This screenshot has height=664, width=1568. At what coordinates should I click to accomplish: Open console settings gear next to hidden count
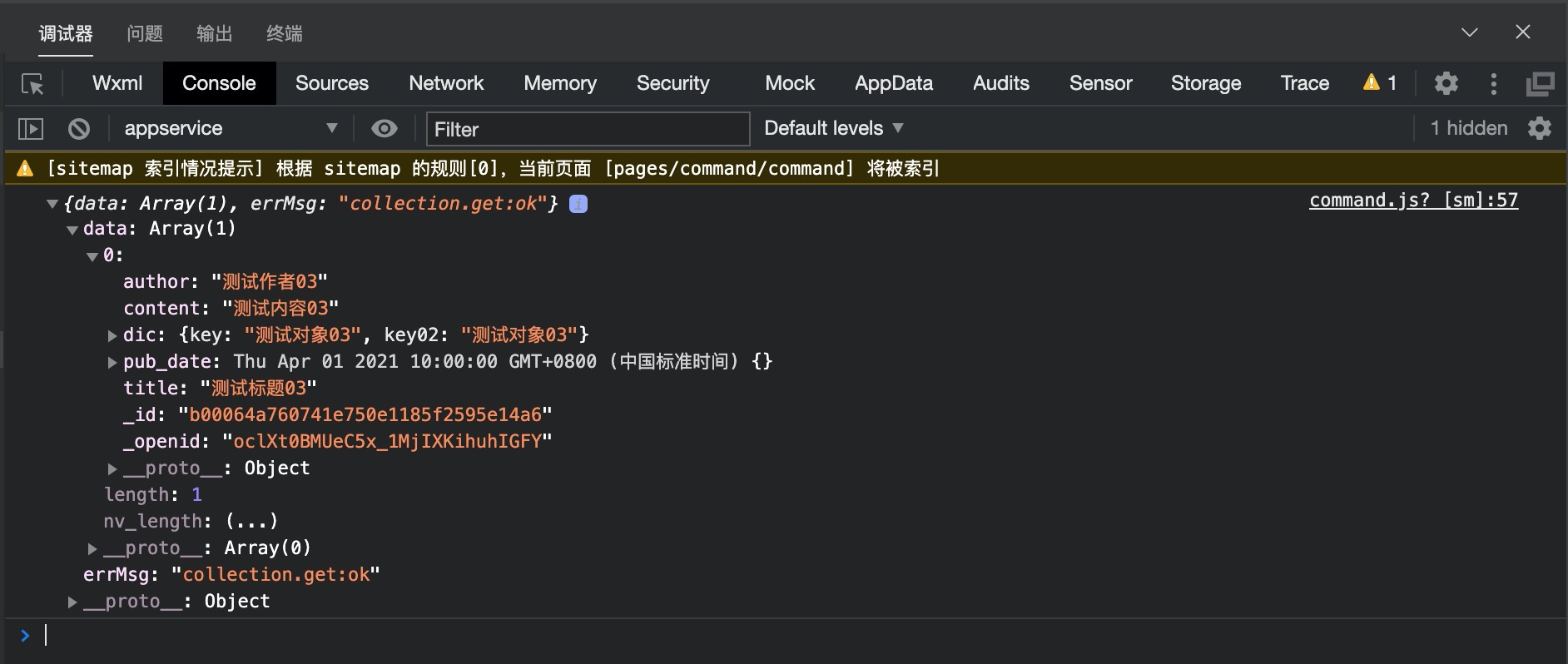1540,128
